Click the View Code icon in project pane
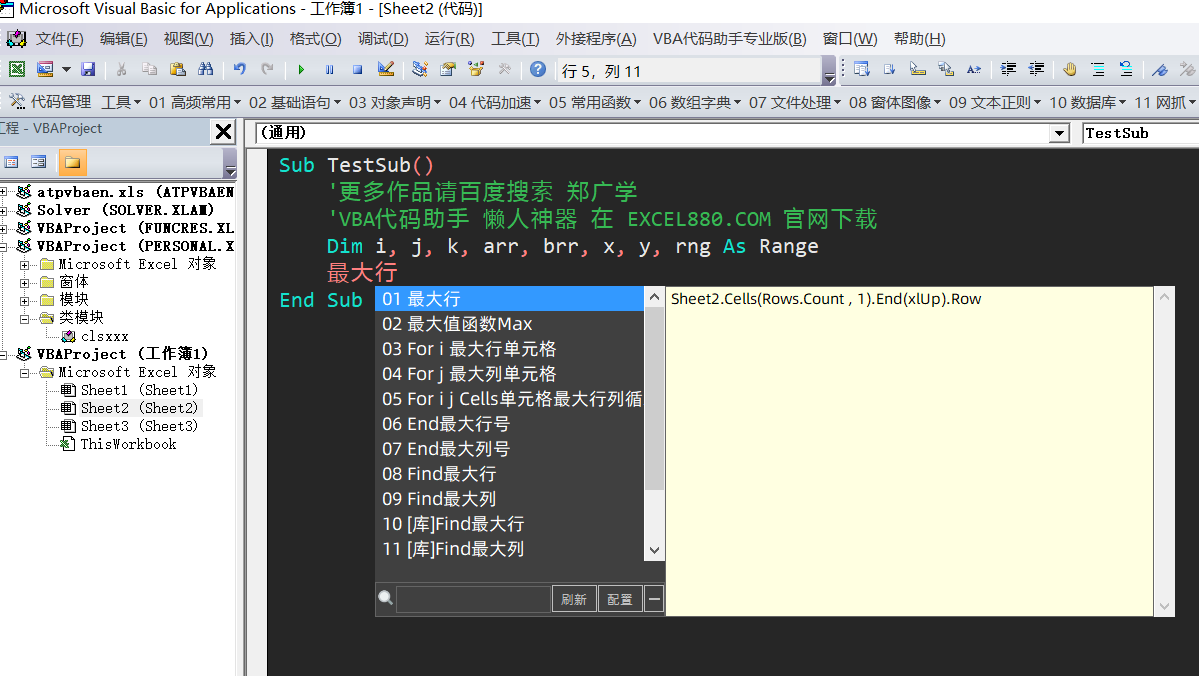 click(11, 162)
